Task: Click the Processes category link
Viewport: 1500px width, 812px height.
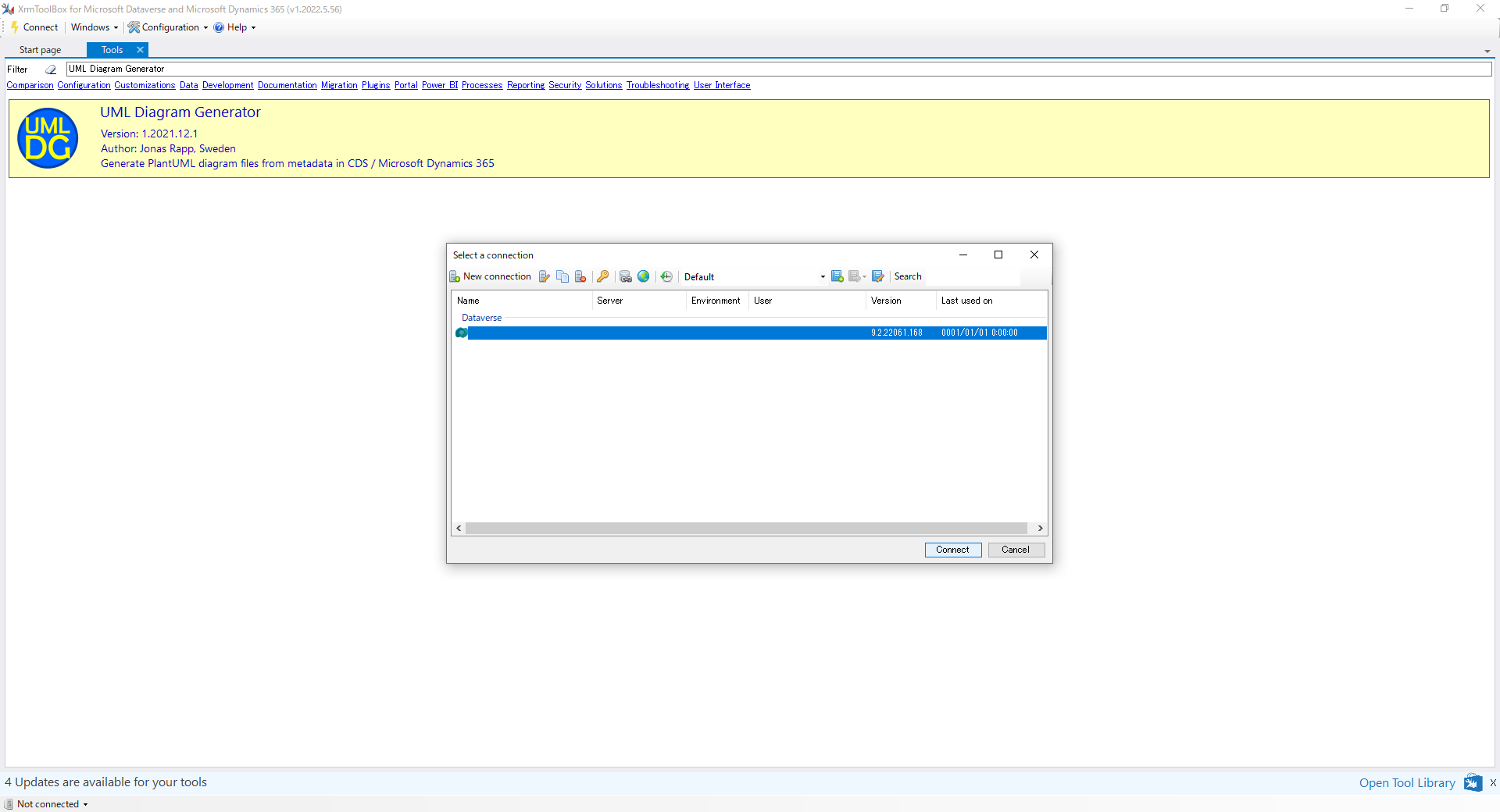Action: 481,85
